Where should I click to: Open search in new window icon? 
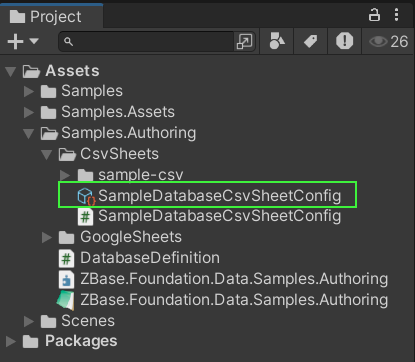(244, 42)
